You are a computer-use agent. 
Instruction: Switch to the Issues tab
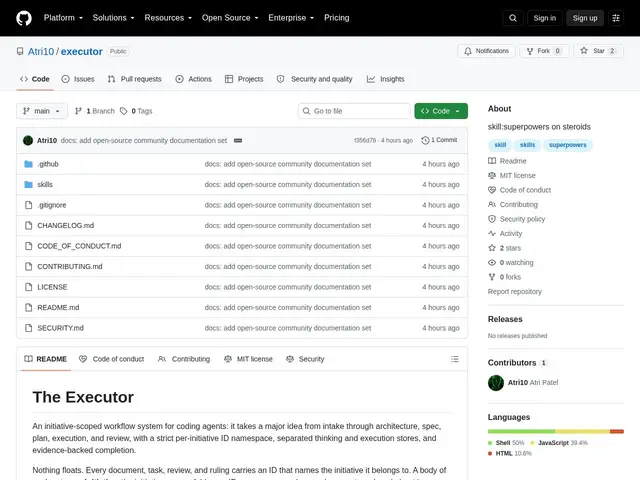78,79
